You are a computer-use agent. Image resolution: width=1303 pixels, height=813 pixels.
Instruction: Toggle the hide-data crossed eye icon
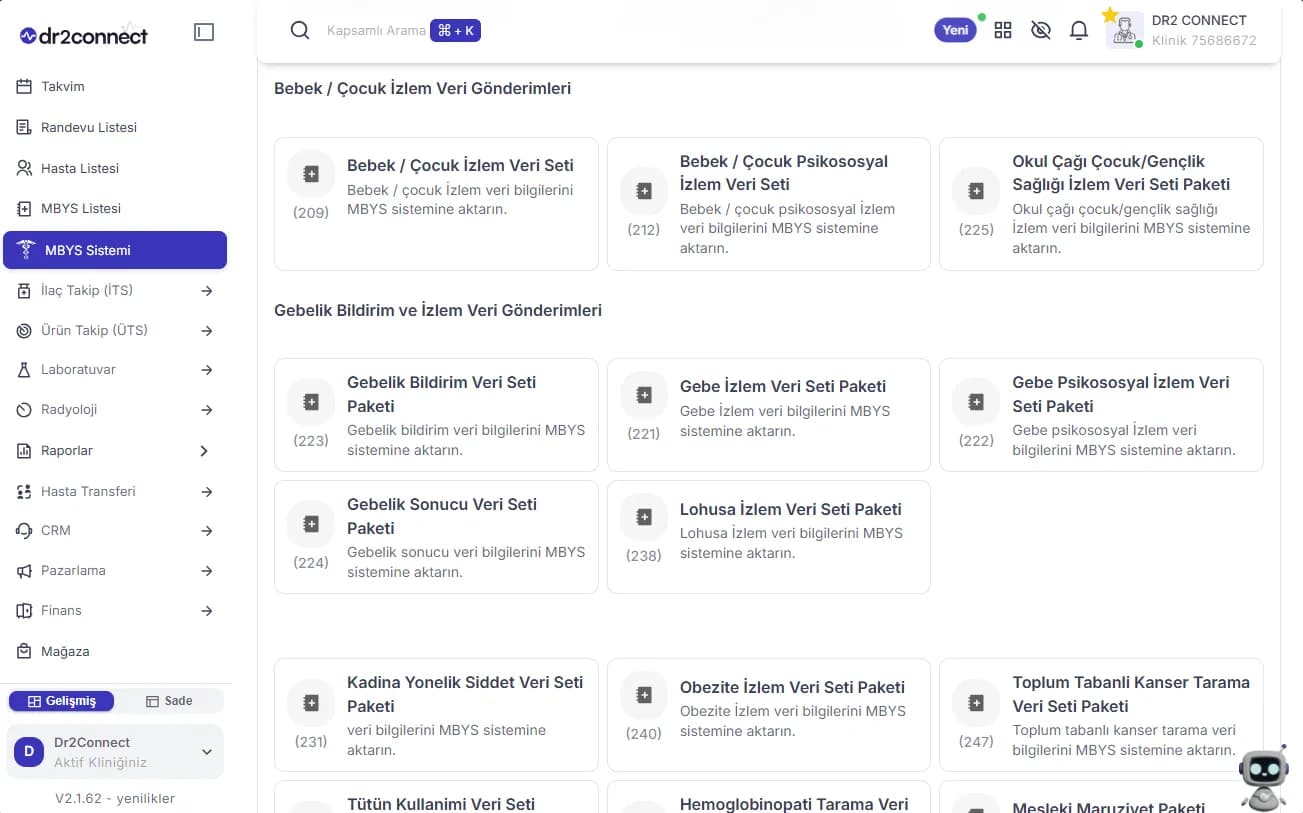[1040, 30]
